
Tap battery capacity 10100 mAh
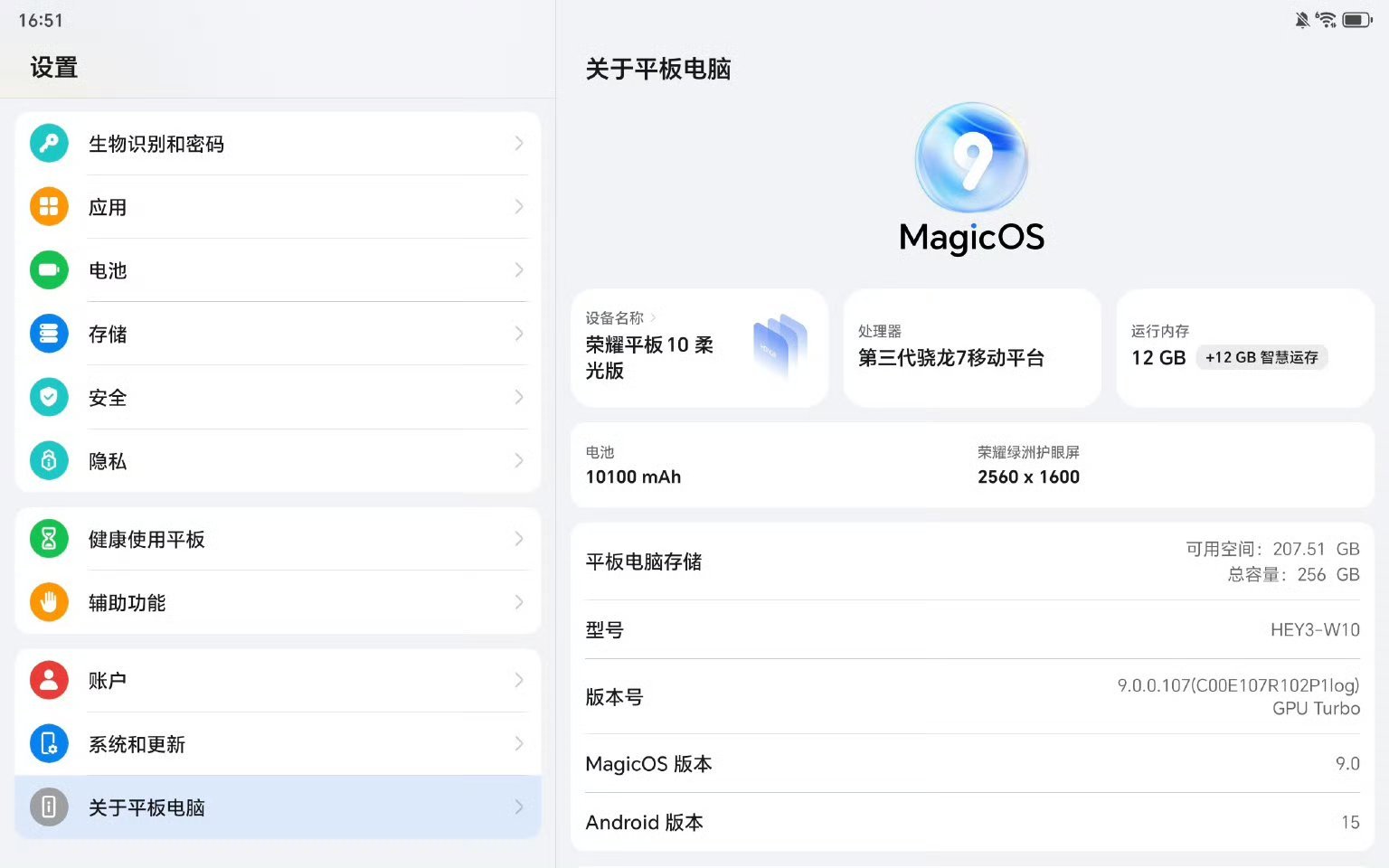[633, 476]
